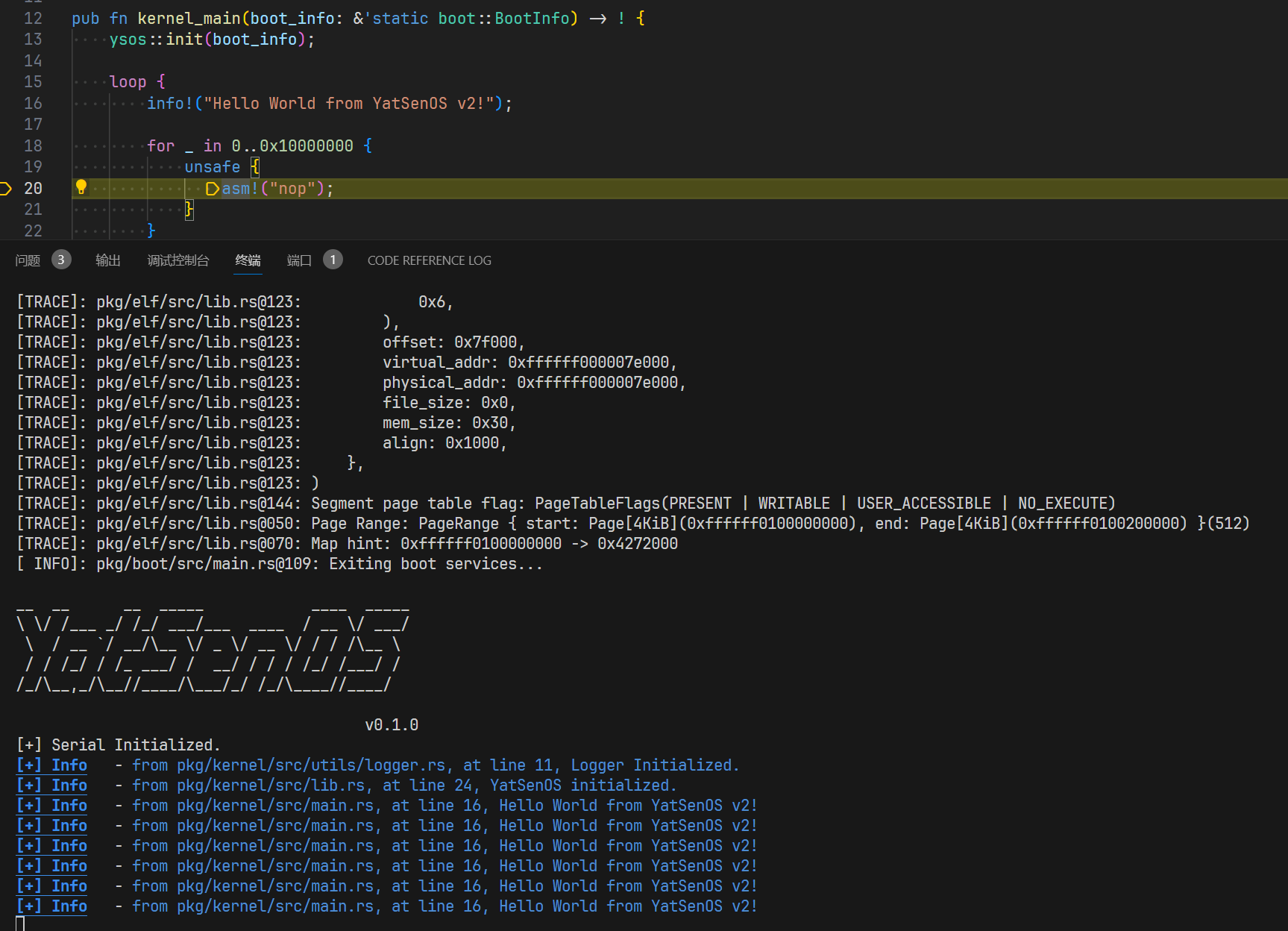
Task: Open pkg/elf/src/lib.rs@070 Map hint link
Action: 198,544
